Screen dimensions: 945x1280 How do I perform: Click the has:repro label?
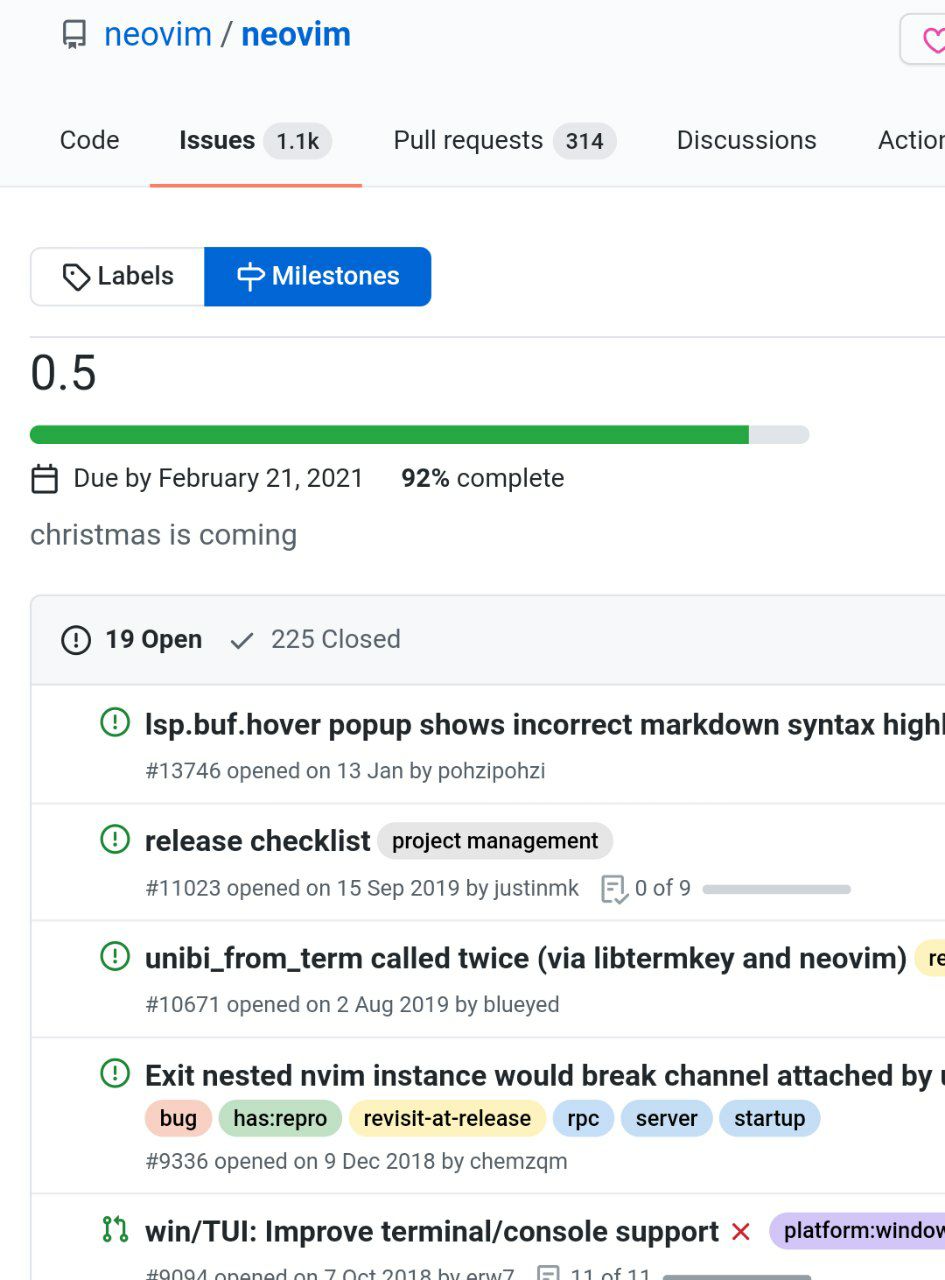[x=280, y=1118]
